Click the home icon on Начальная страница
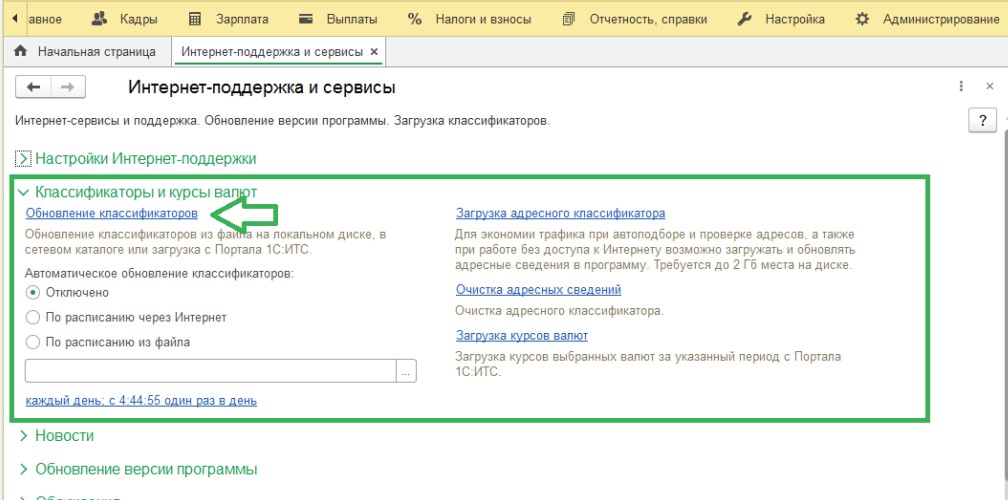The image size is (1008, 500). (x=20, y=51)
